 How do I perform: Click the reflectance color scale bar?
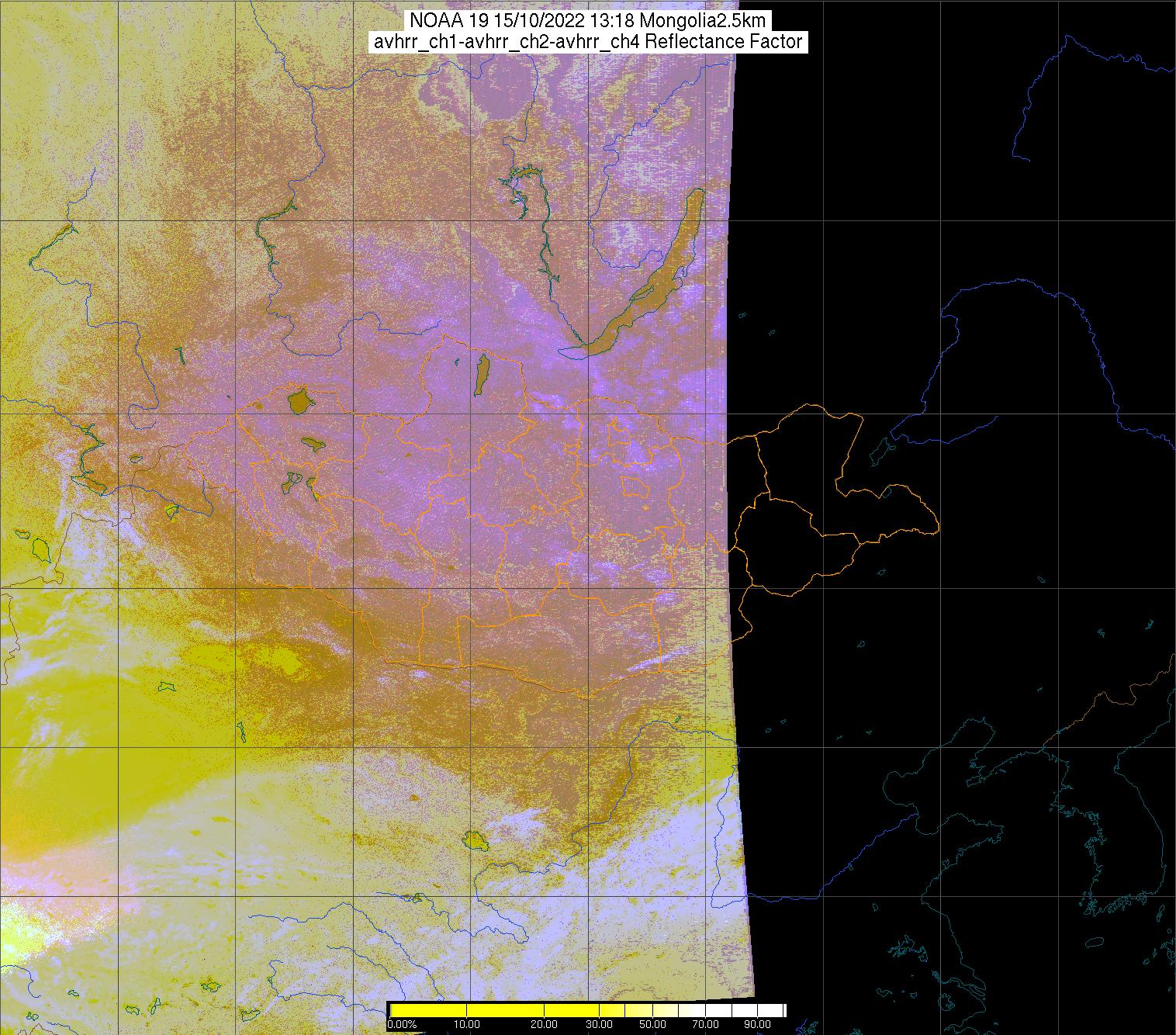pos(587,1009)
